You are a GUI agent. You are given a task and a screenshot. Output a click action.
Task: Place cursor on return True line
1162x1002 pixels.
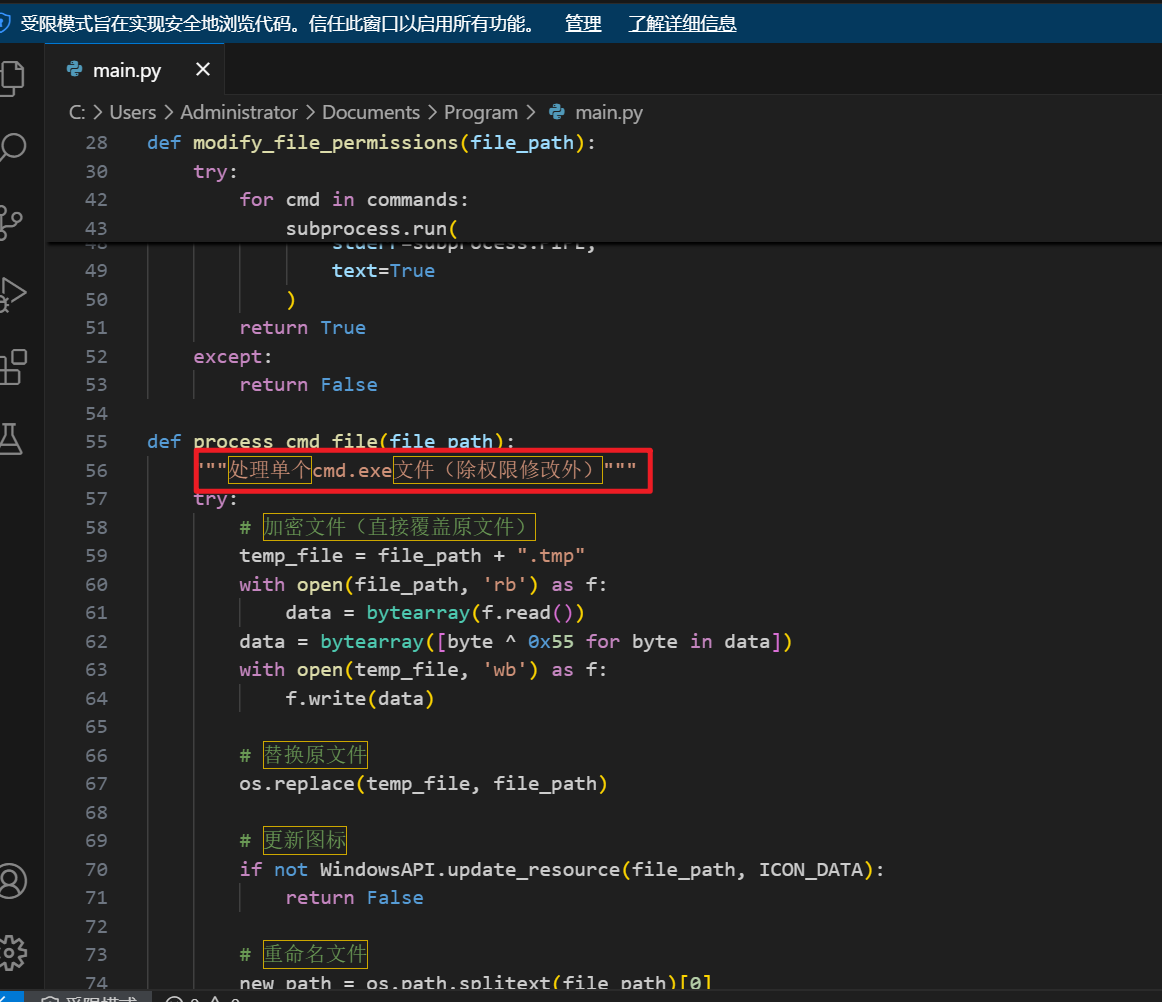tap(302, 328)
